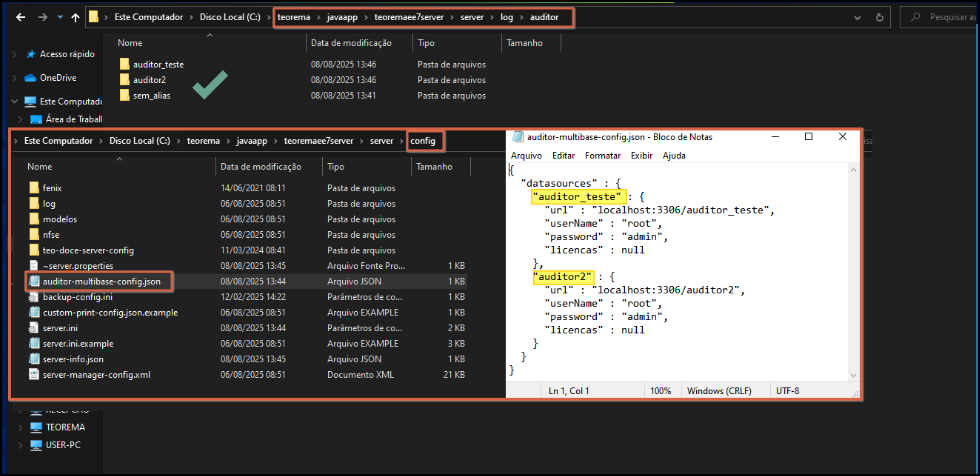Select the server-info.json file icon

[x=34, y=359]
